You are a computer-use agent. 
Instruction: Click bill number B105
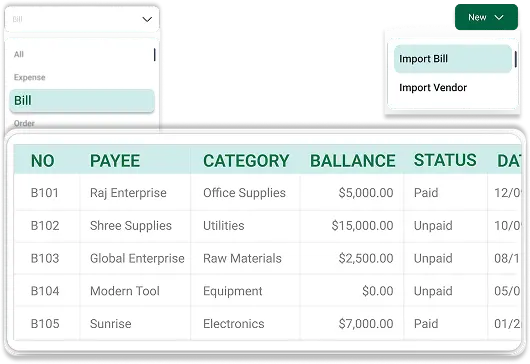click(x=45, y=324)
